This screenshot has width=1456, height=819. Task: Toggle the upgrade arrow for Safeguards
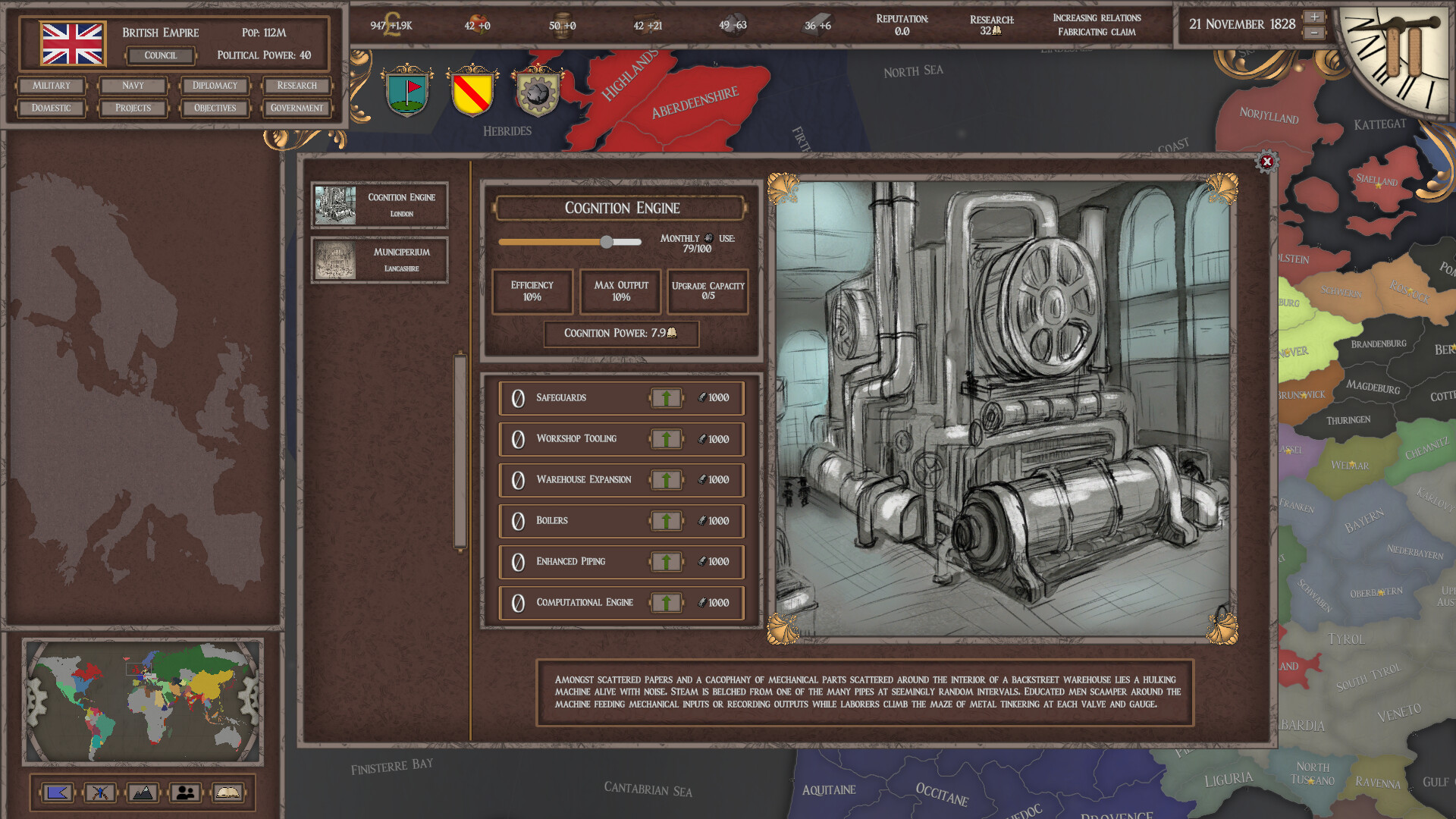pos(666,397)
